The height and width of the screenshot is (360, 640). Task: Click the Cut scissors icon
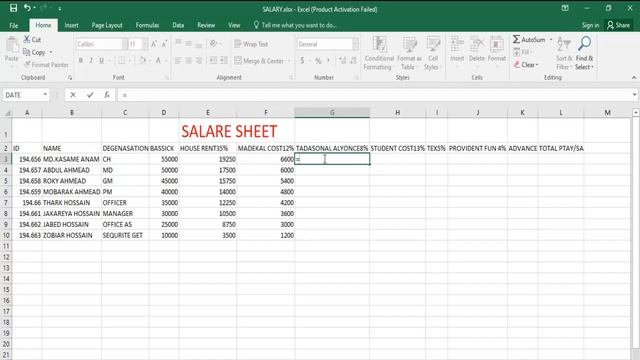click(x=27, y=39)
